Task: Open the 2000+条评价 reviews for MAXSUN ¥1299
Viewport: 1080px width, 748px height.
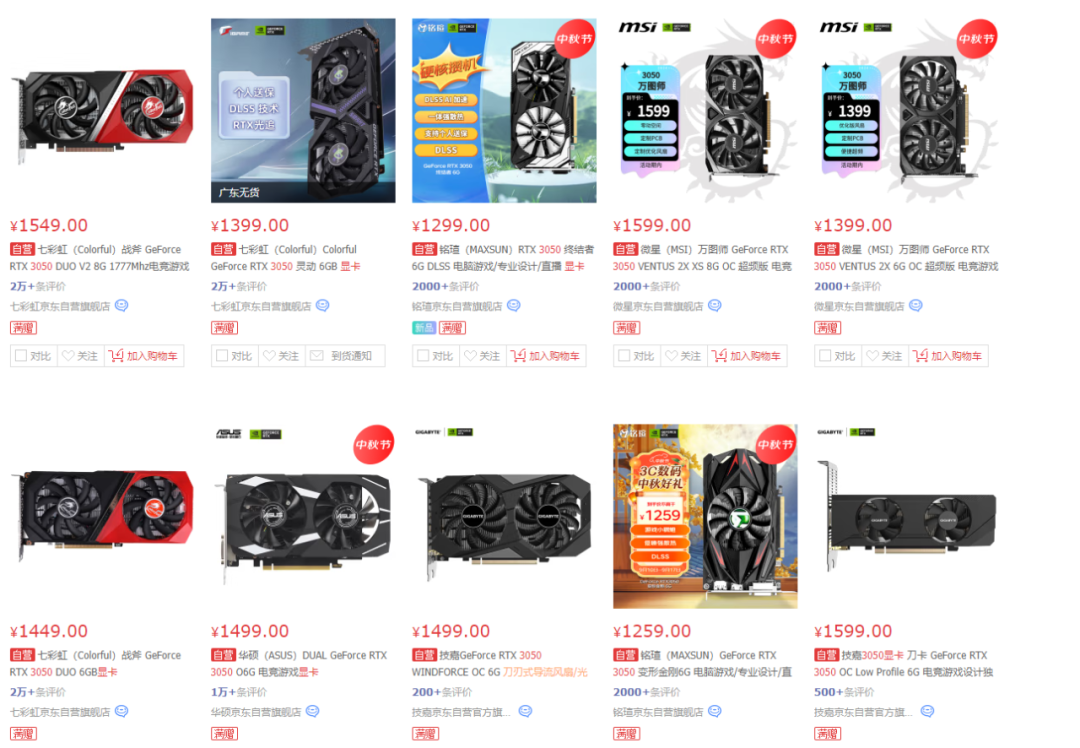Action: click(446, 286)
